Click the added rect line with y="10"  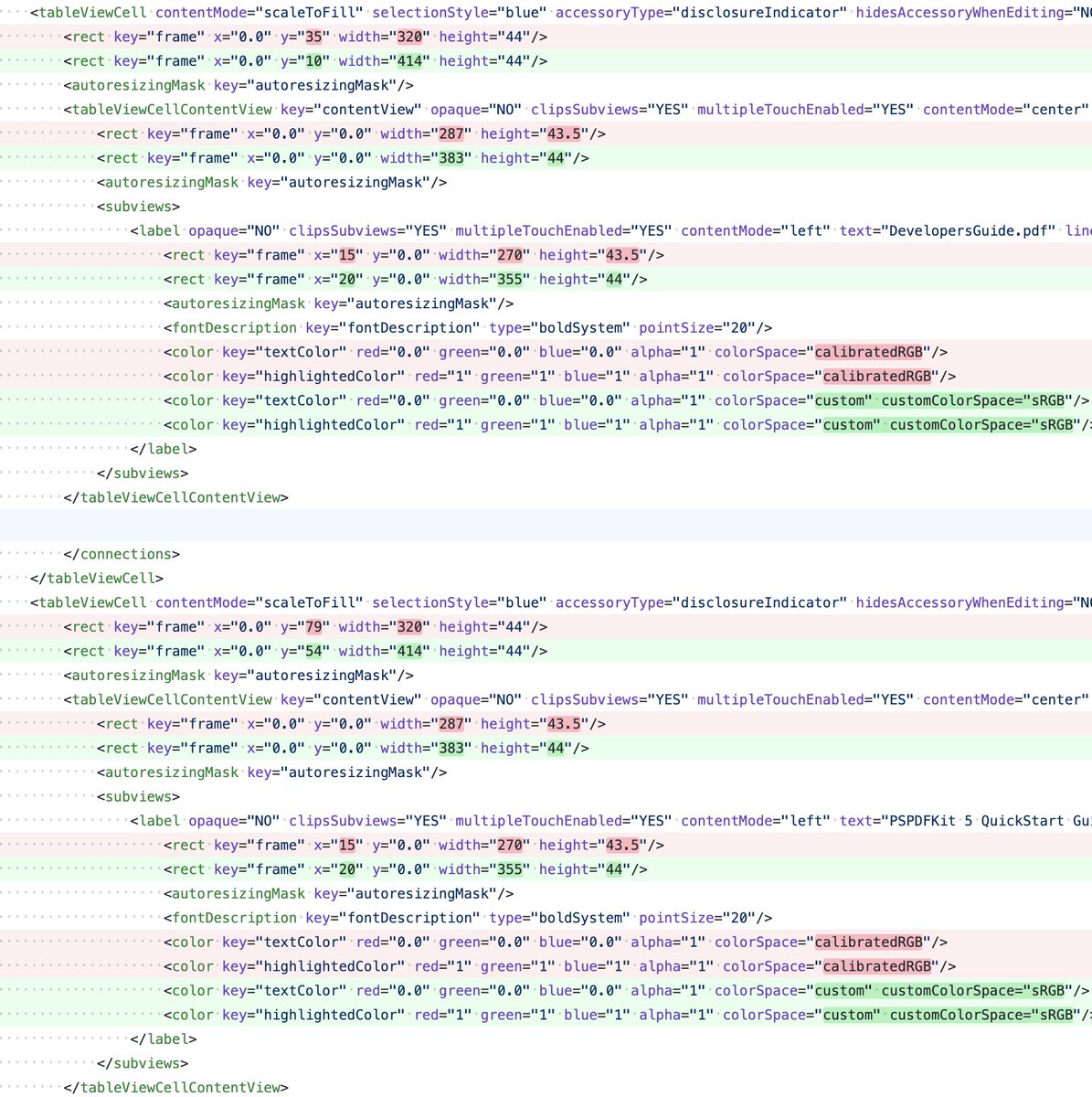click(546, 61)
